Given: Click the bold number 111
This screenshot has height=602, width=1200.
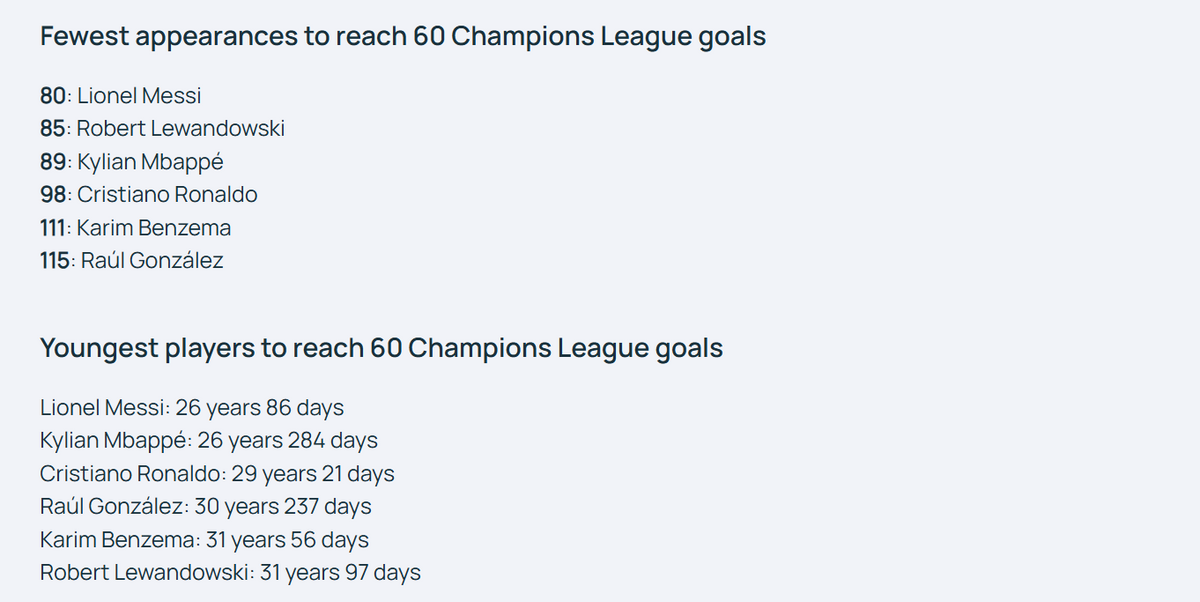Looking at the screenshot, I should tap(53, 228).
